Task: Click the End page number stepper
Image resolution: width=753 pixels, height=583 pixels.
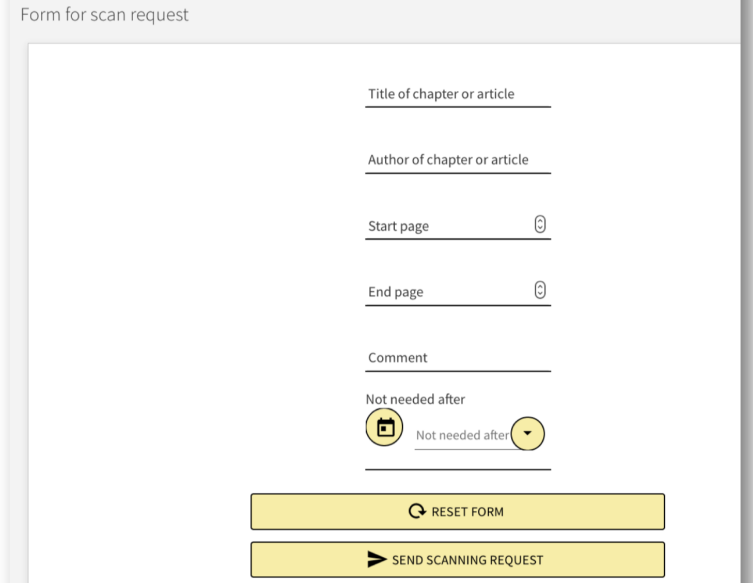Action: click(540, 290)
